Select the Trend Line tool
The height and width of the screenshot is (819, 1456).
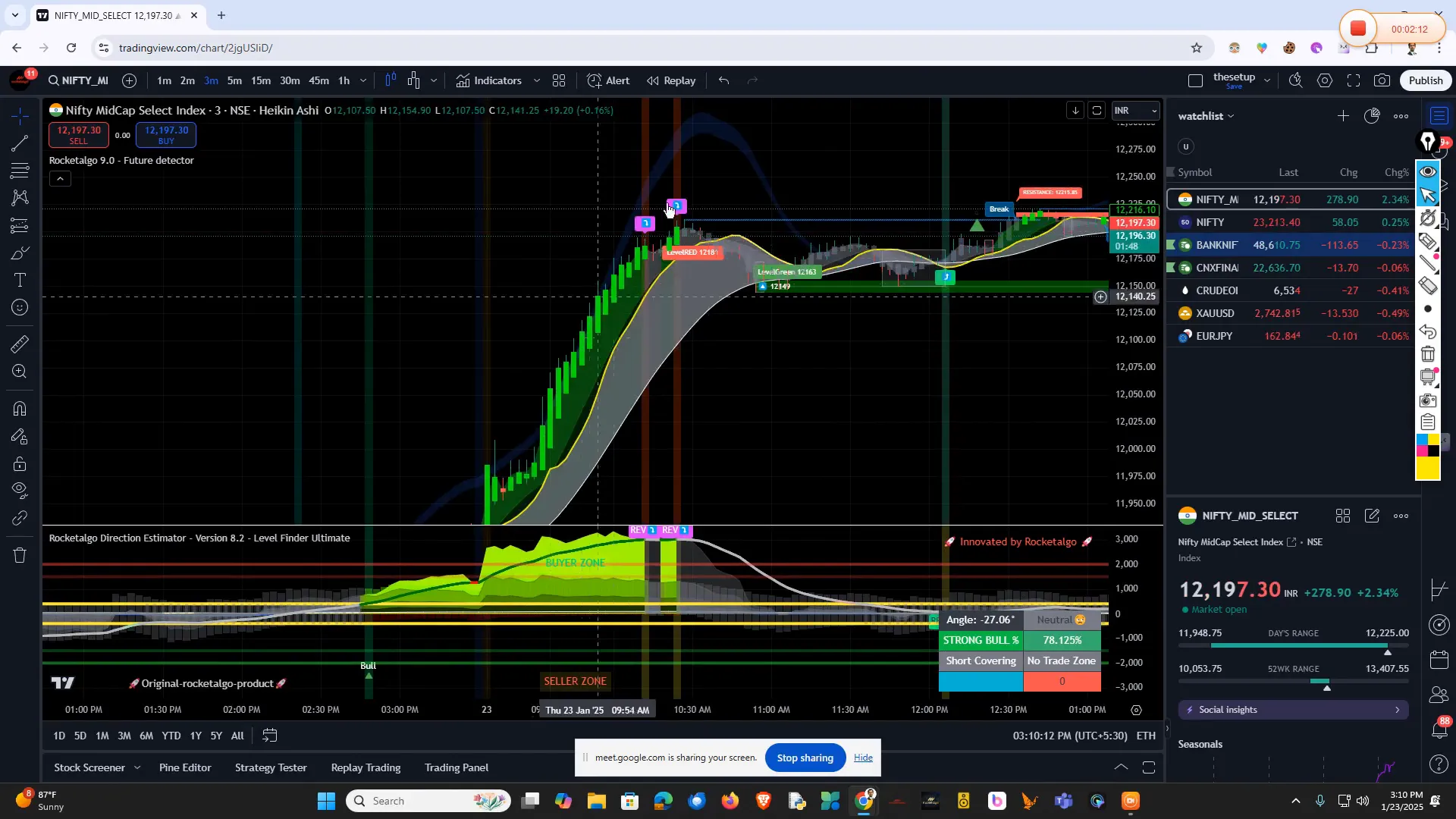(19, 145)
